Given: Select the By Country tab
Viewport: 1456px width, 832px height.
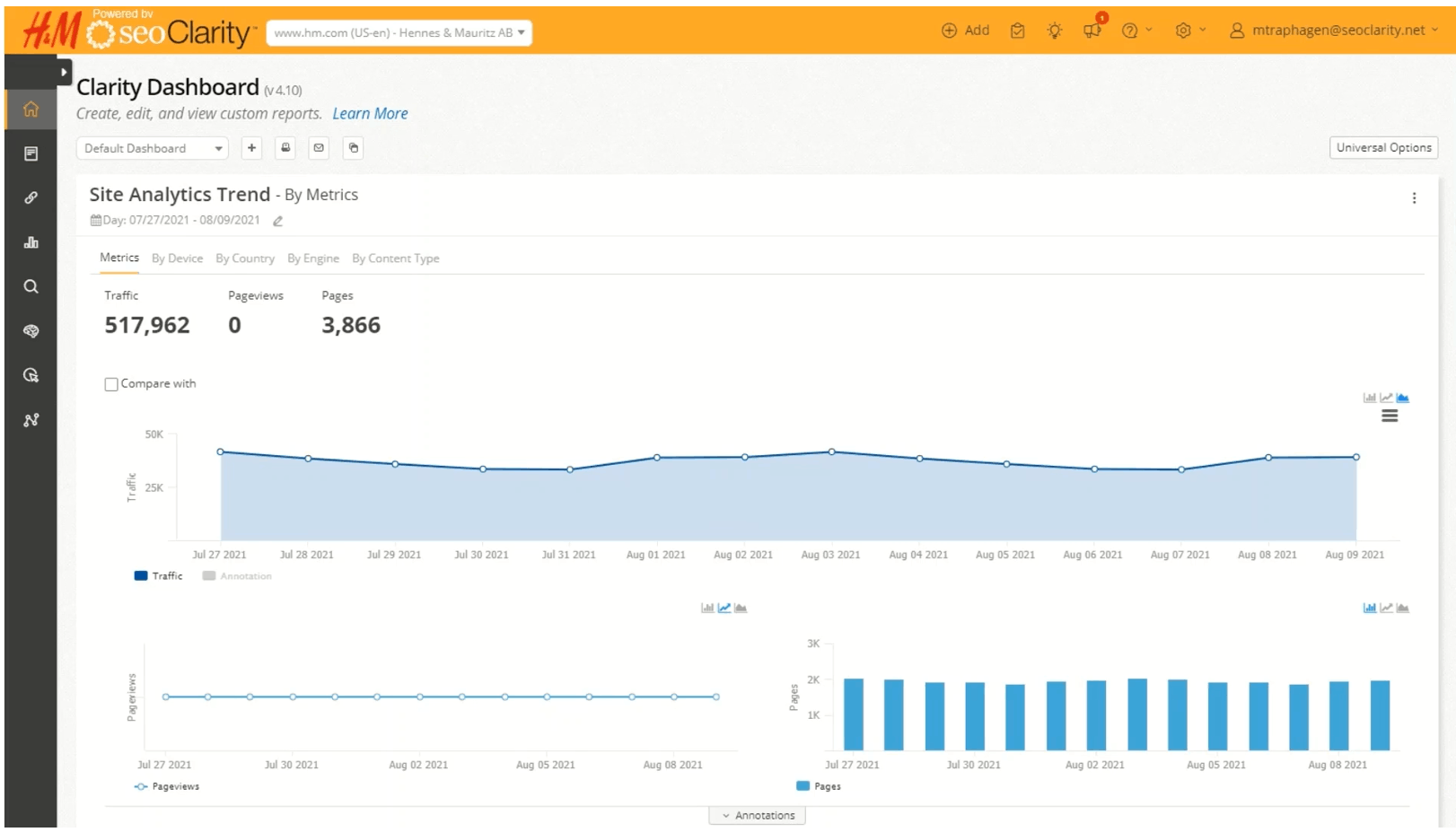Looking at the screenshot, I should point(245,258).
